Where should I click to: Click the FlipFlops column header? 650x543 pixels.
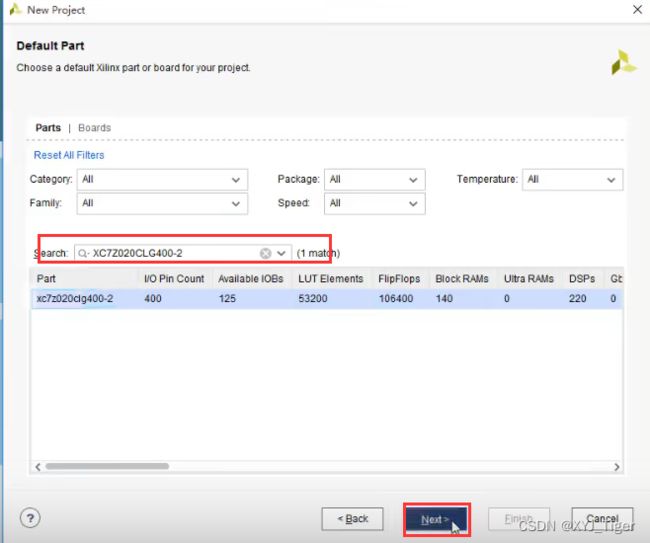click(400, 279)
